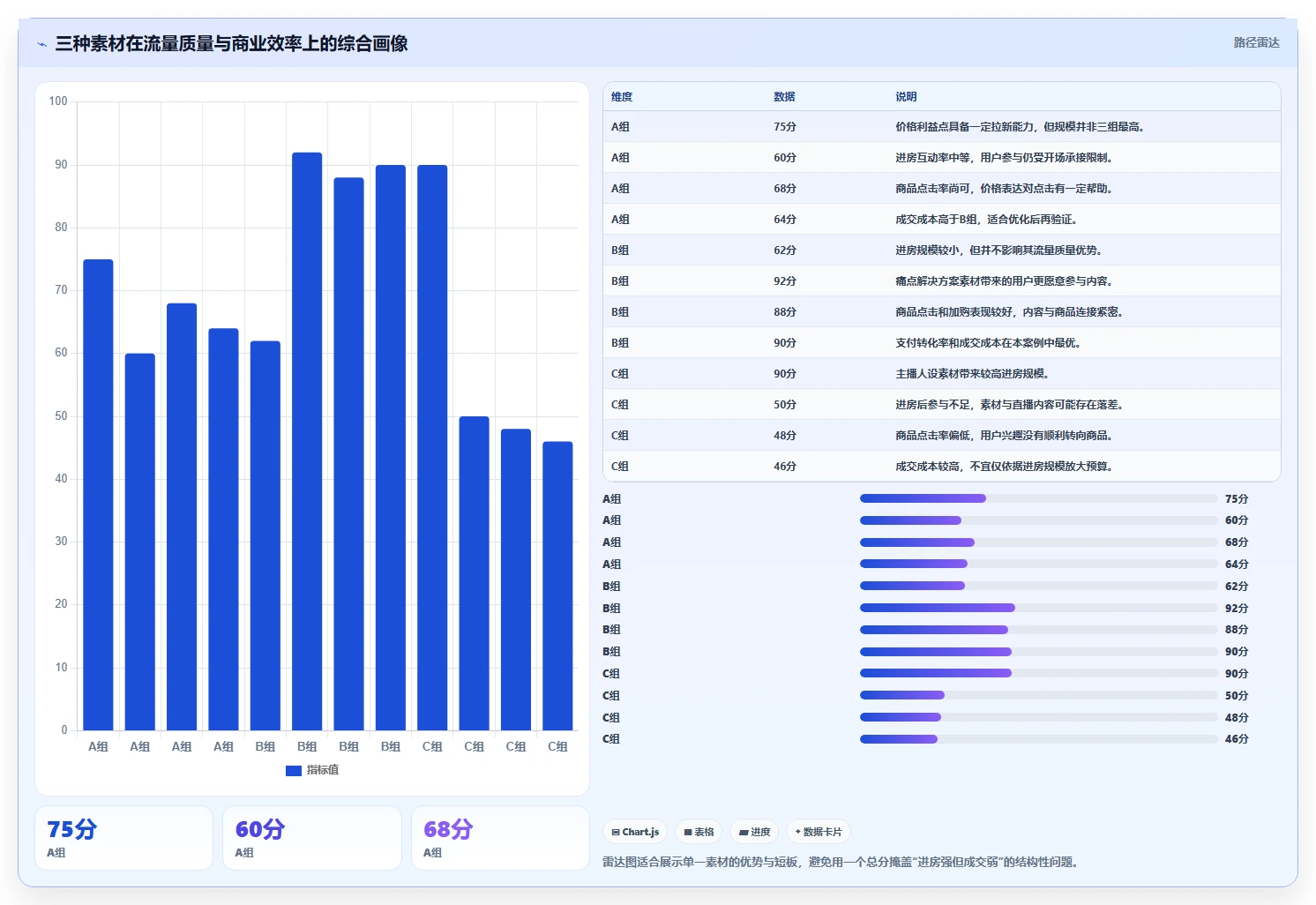Click the 路径雷达 label in the header
Screen dimensions: 1316x905
pyautogui.click(x=1256, y=42)
